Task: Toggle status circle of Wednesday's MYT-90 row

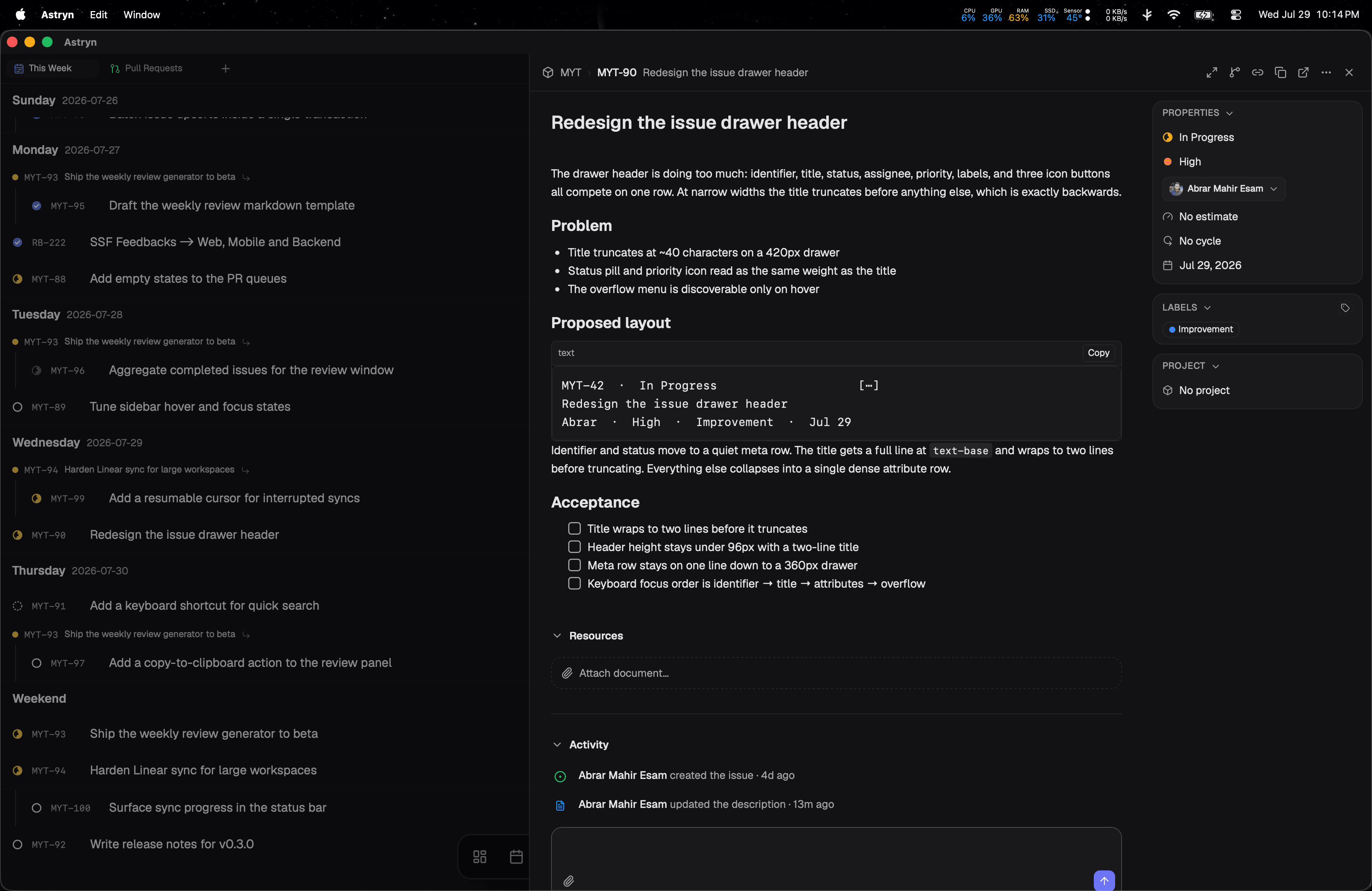Action: (x=18, y=535)
